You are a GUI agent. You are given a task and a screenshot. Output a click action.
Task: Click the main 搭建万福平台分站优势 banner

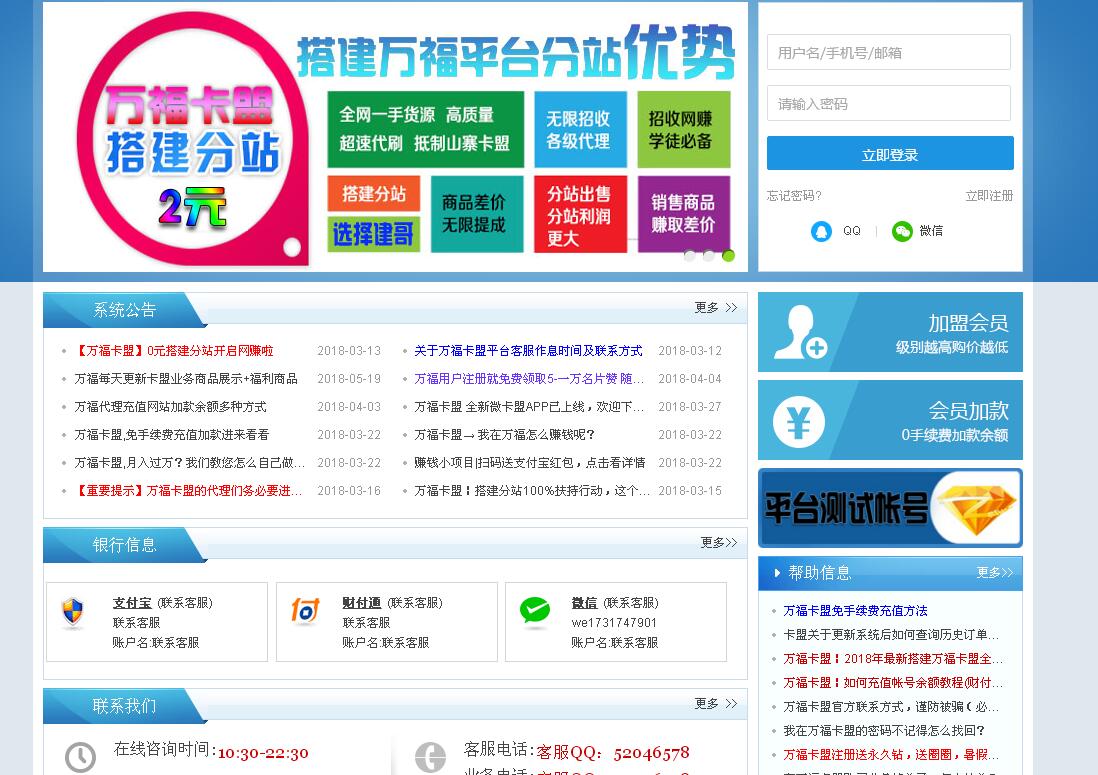click(395, 137)
